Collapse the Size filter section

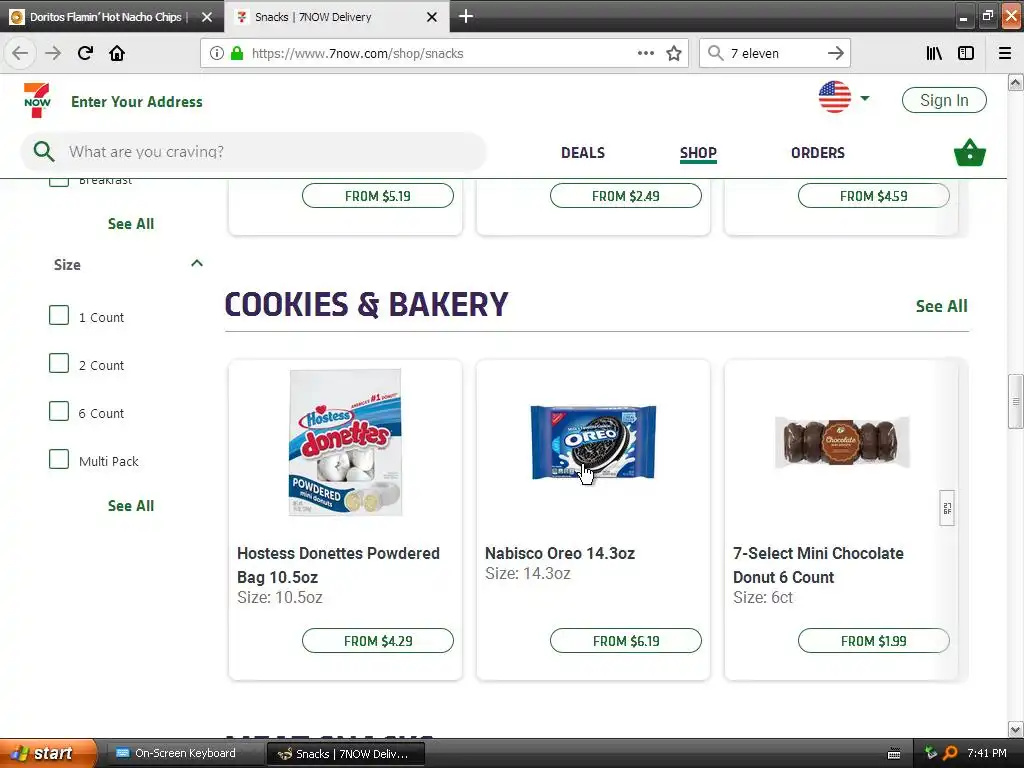[x=197, y=263]
